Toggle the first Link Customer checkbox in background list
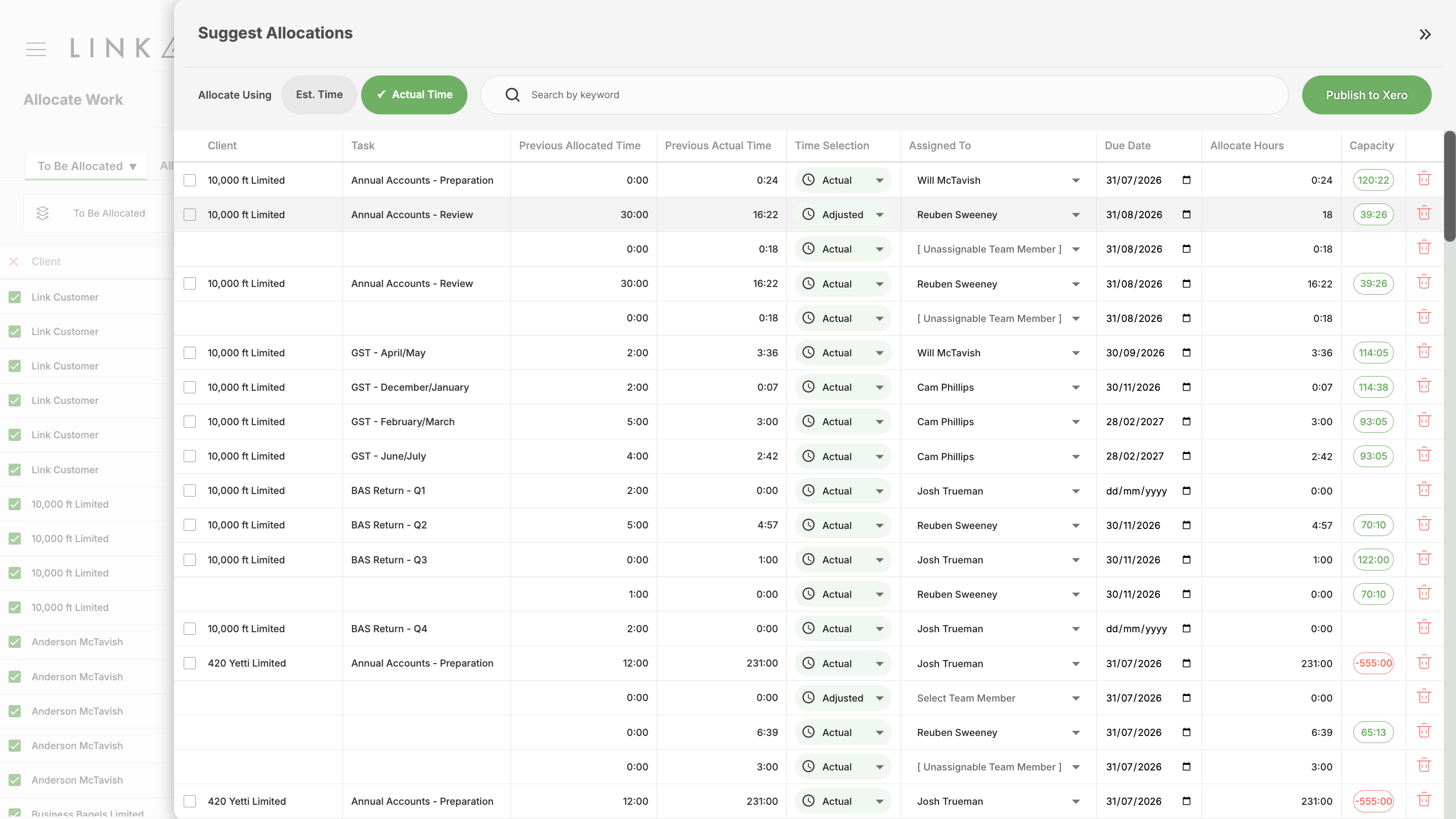This screenshot has width=1456, height=819. tap(15, 297)
